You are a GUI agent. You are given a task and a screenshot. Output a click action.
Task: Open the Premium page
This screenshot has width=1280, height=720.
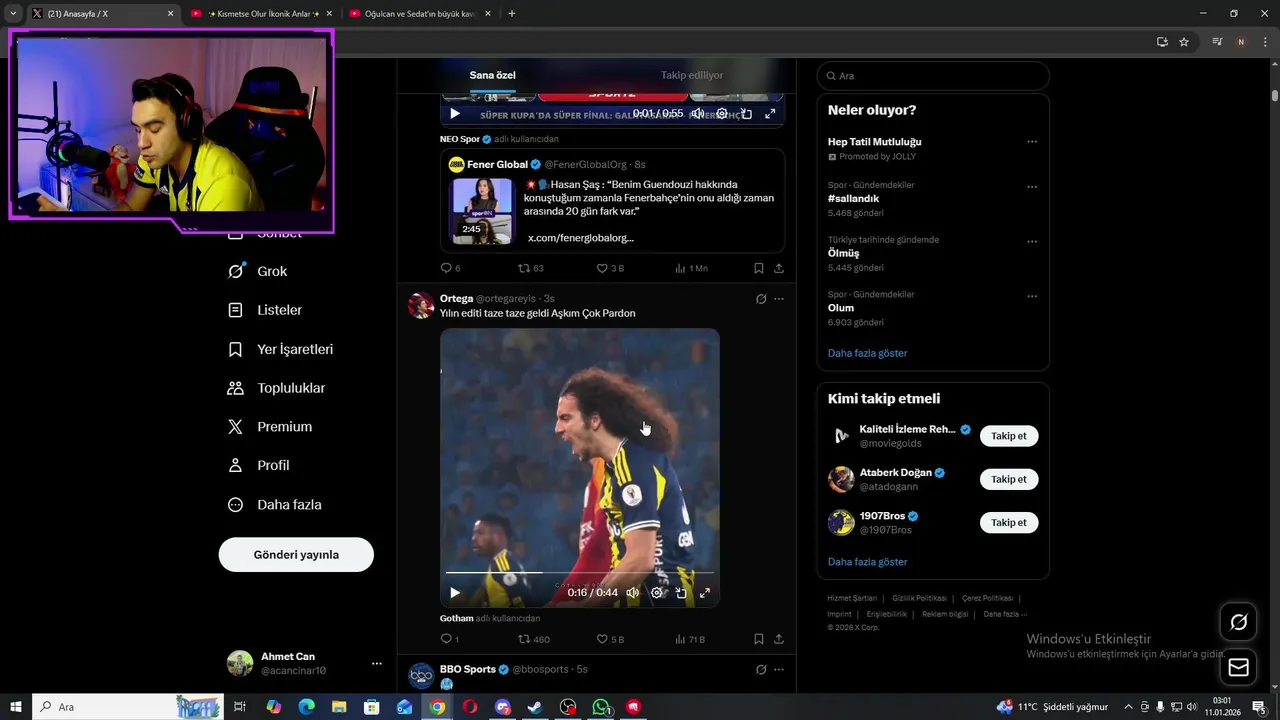269,426
